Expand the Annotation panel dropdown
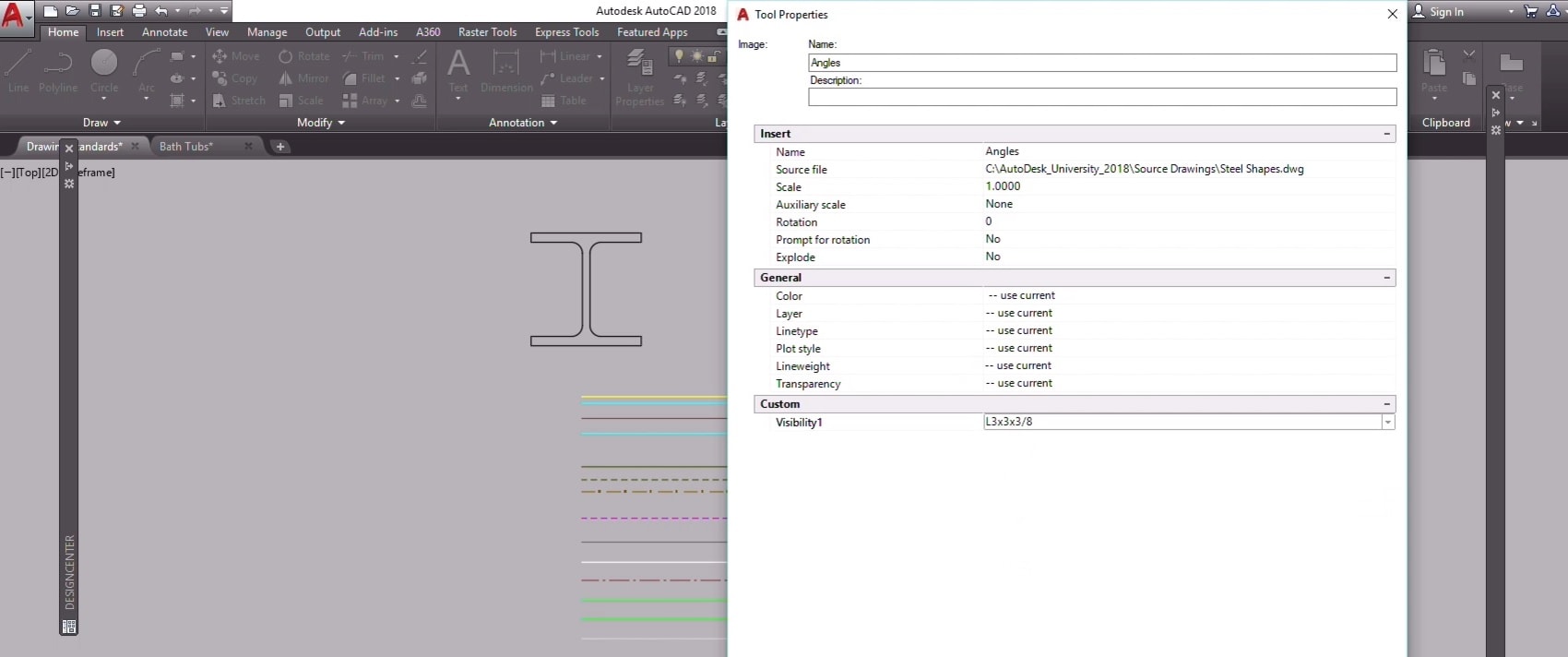 523,123
